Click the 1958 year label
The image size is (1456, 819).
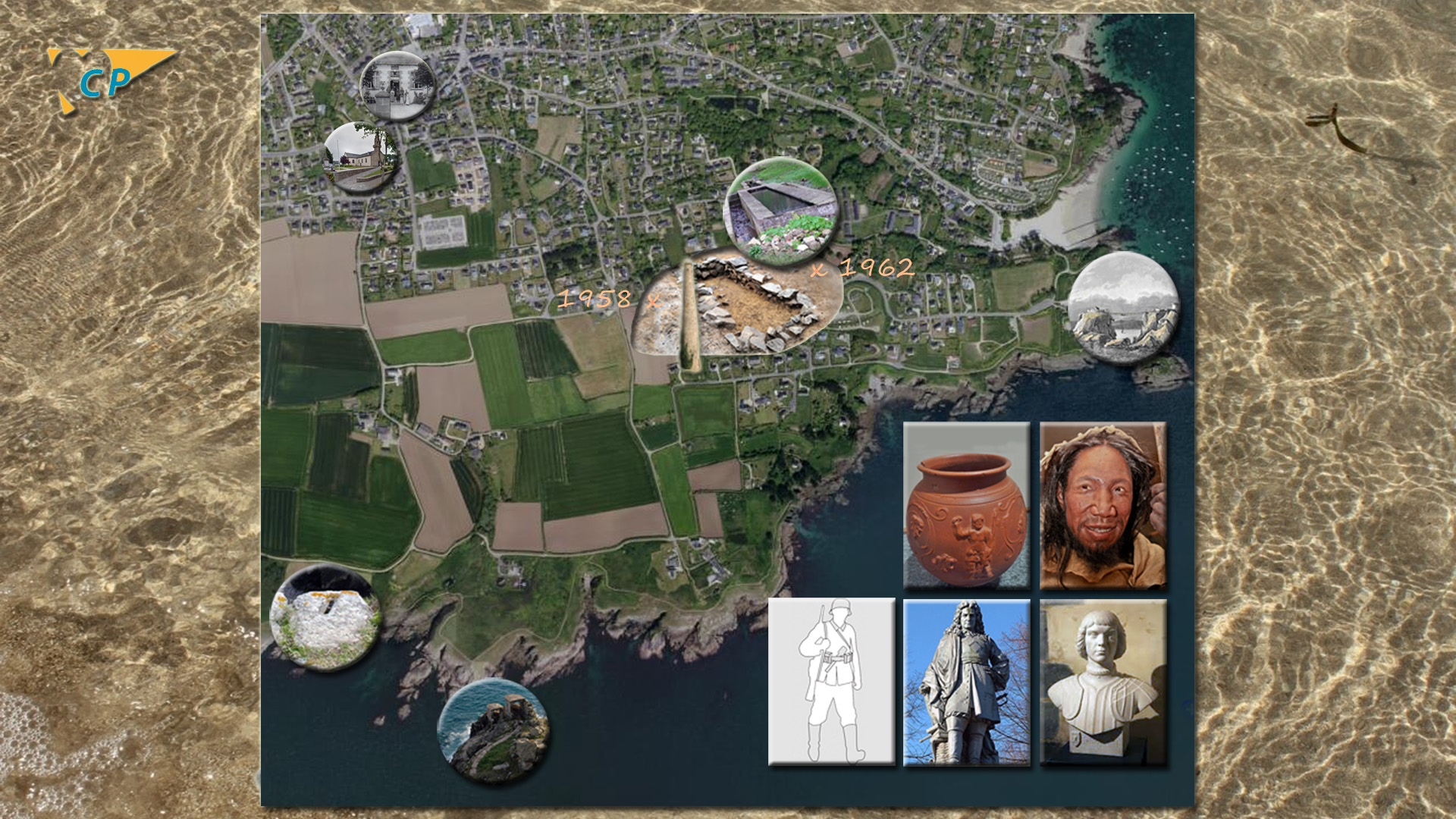[x=595, y=299]
